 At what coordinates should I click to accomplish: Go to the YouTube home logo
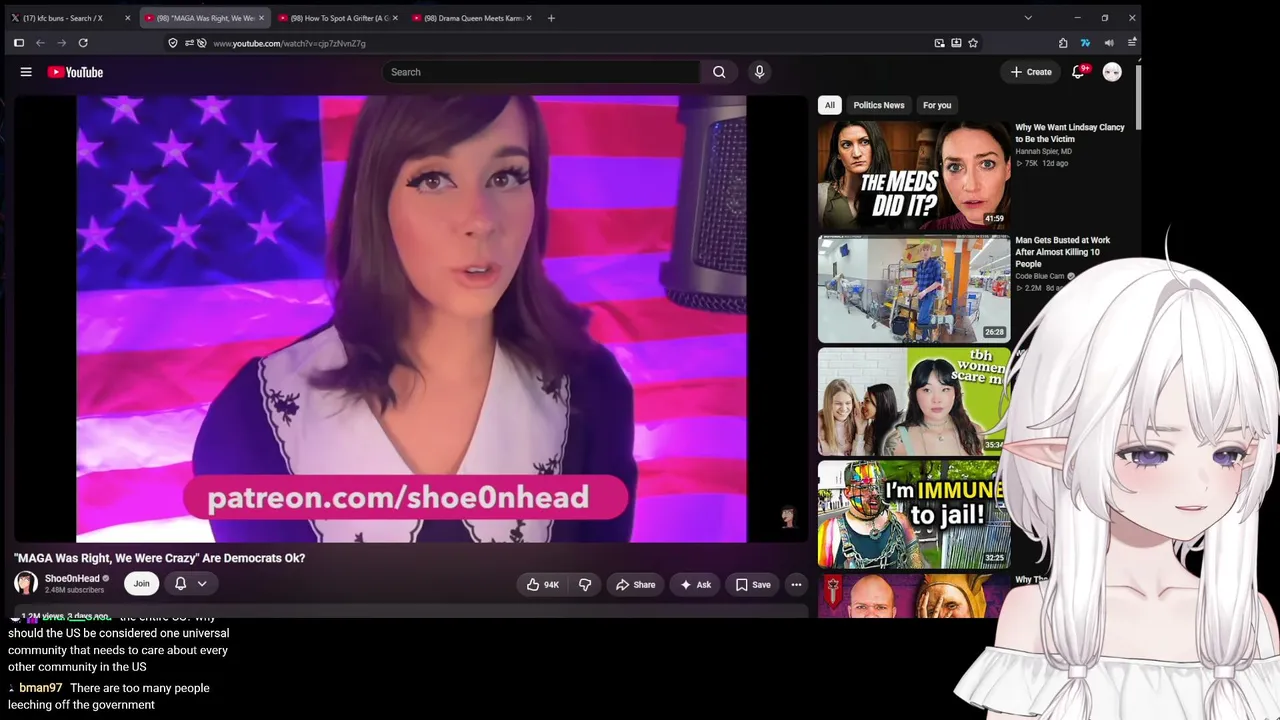point(75,72)
